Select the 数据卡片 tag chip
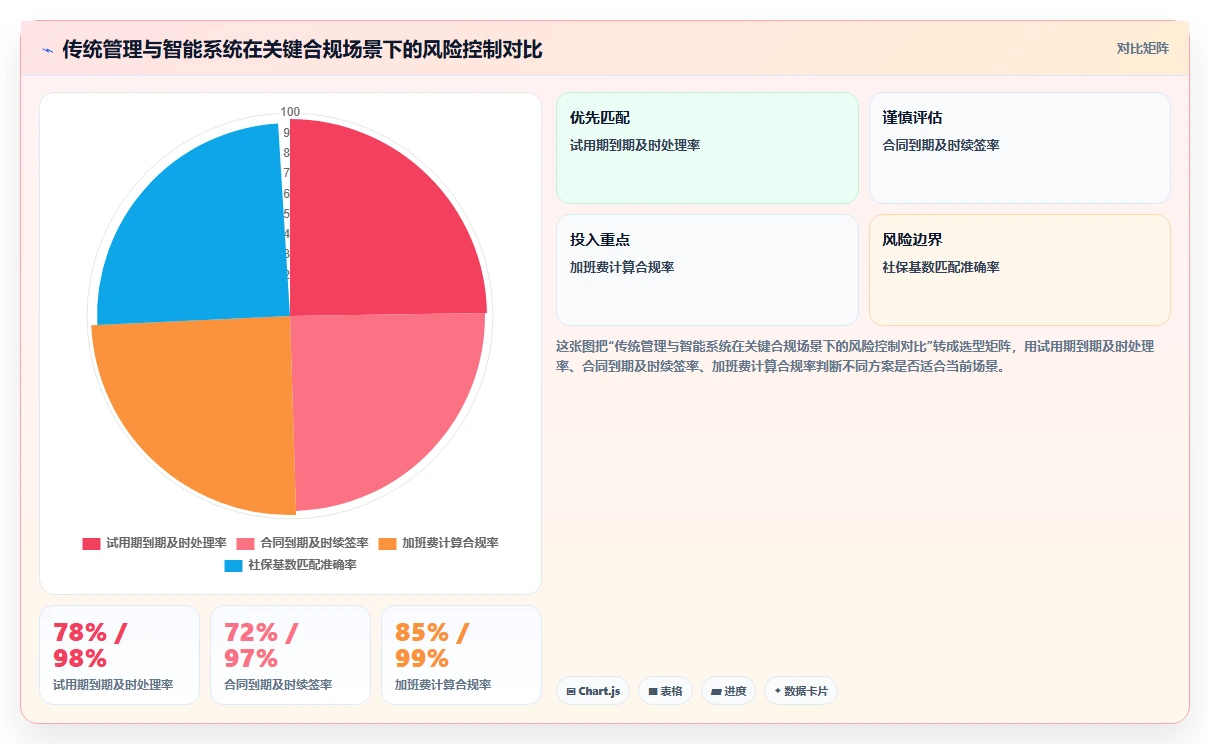Viewport: 1210px width, 744px height. click(801, 691)
